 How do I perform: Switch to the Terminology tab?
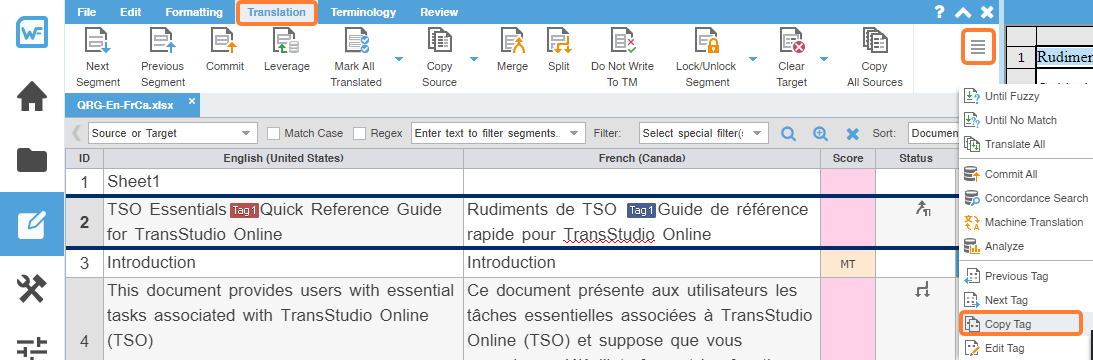(x=363, y=12)
